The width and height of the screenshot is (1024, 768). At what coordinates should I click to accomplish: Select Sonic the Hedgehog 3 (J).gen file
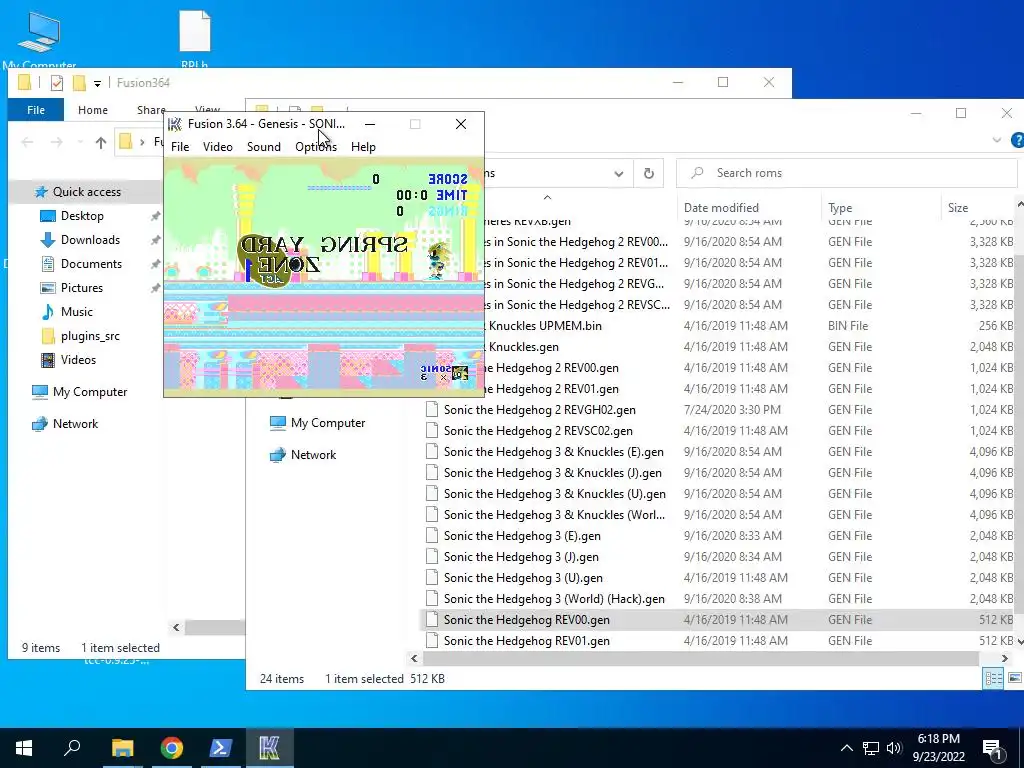point(521,557)
